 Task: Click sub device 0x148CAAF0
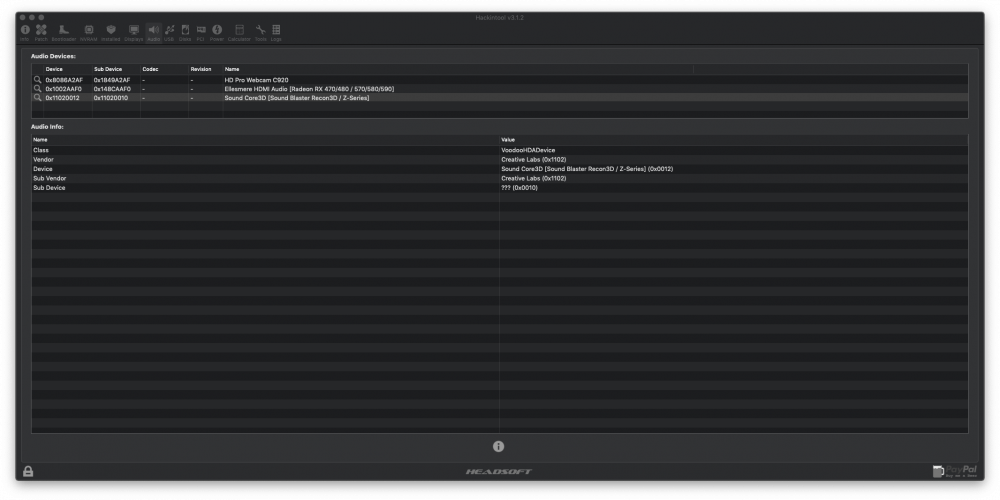(112, 89)
